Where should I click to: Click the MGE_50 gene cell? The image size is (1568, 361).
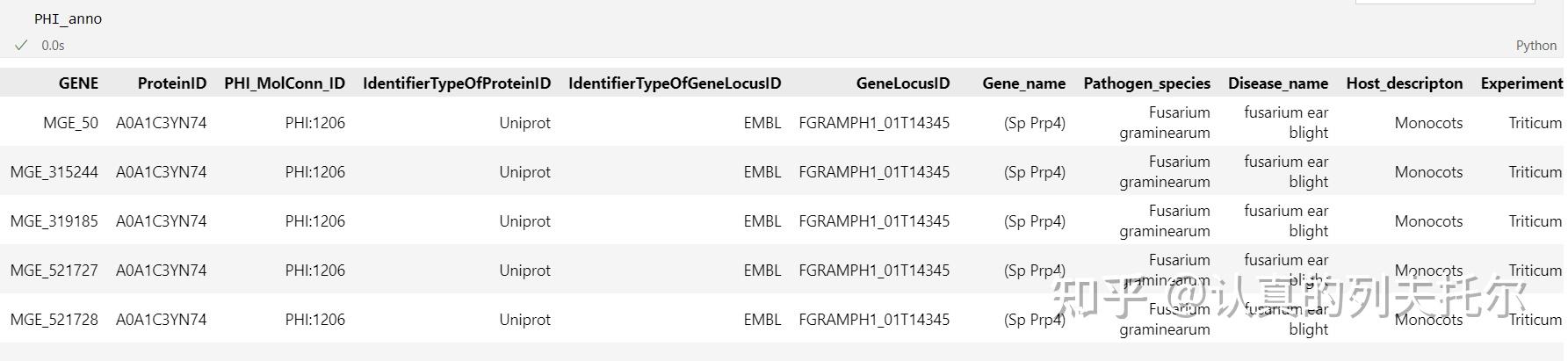(70, 123)
